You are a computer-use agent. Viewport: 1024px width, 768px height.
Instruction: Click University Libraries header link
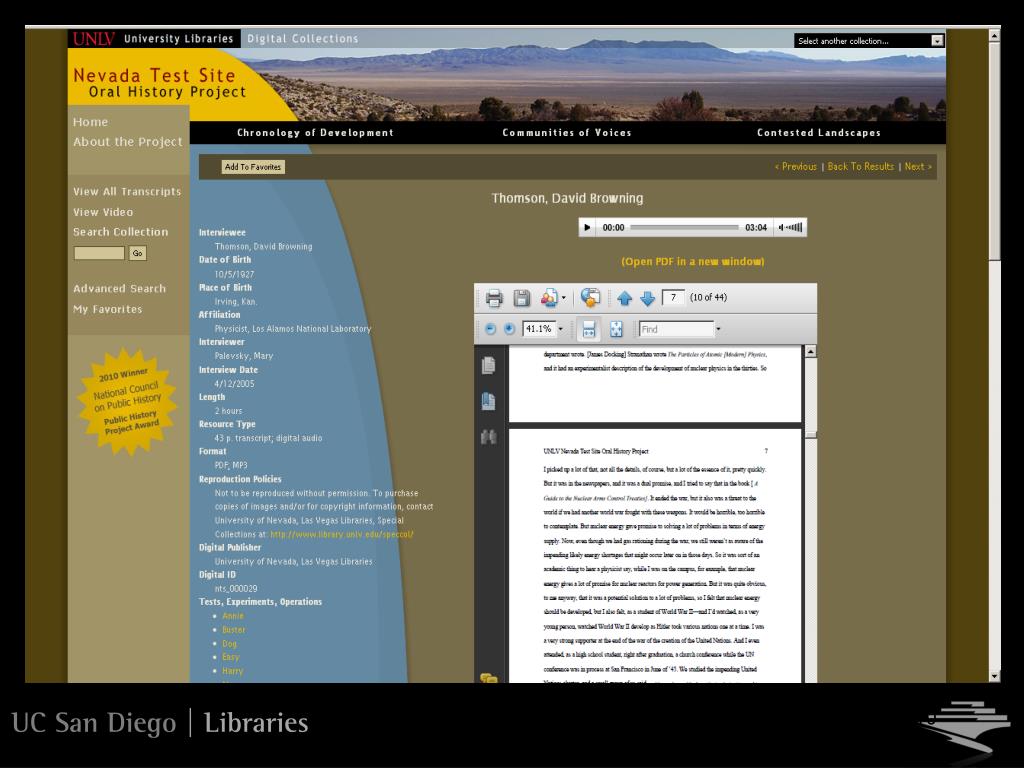click(178, 39)
